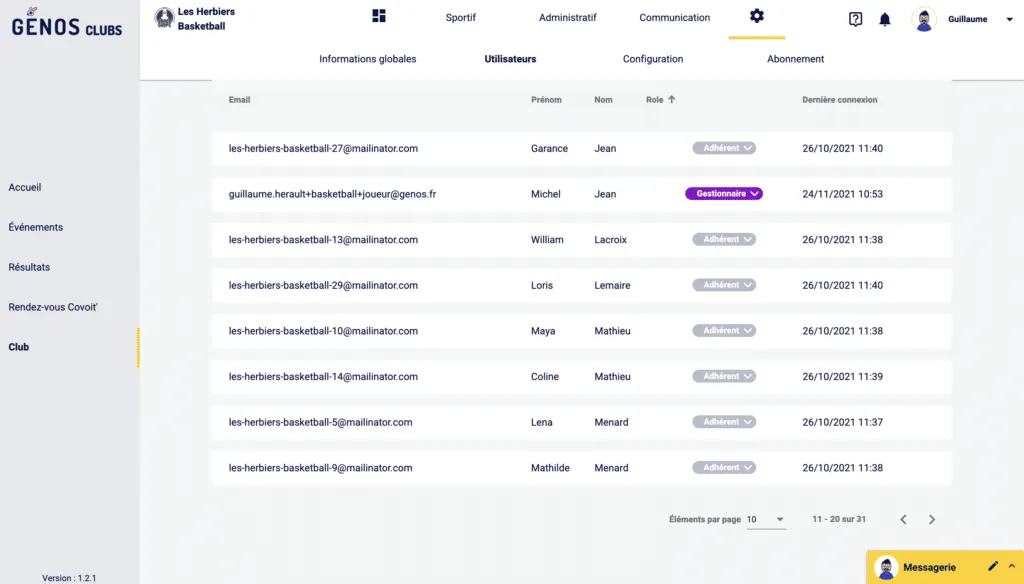Image resolution: width=1024 pixels, height=584 pixels.
Task: Click the Les Herbiers Basketball club logo
Action: point(164,18)
